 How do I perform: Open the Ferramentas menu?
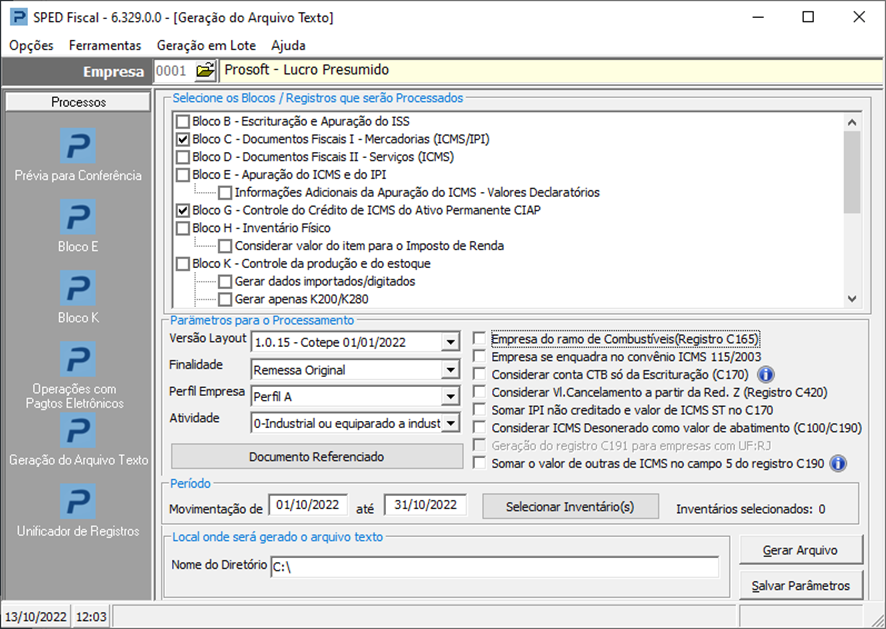coord(105,45)
